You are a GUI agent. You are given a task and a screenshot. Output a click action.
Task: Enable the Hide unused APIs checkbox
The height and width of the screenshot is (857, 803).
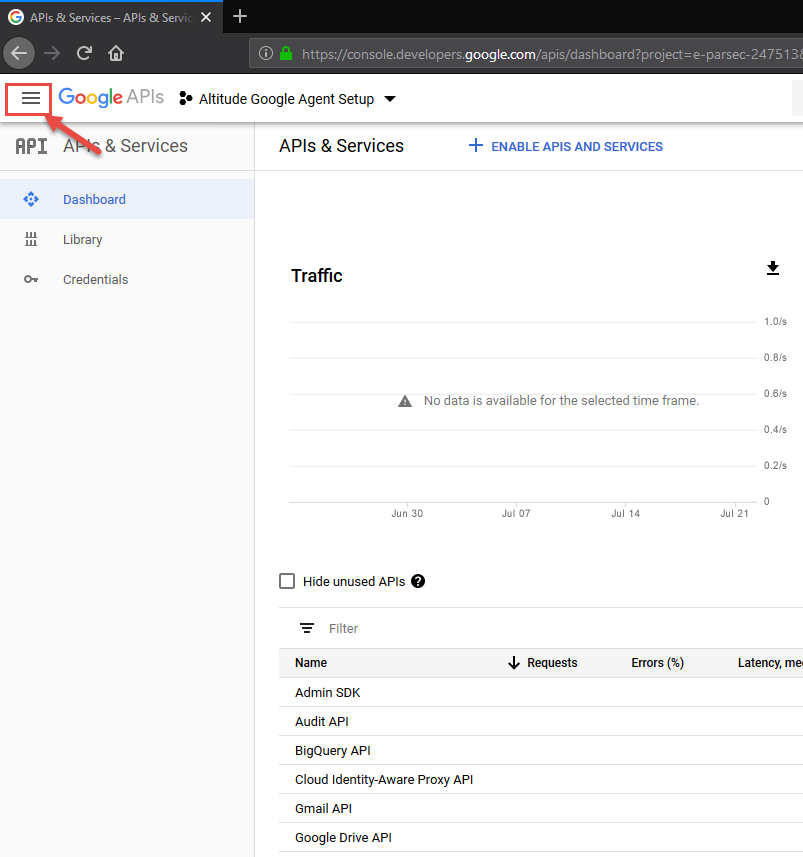point(287,581)
